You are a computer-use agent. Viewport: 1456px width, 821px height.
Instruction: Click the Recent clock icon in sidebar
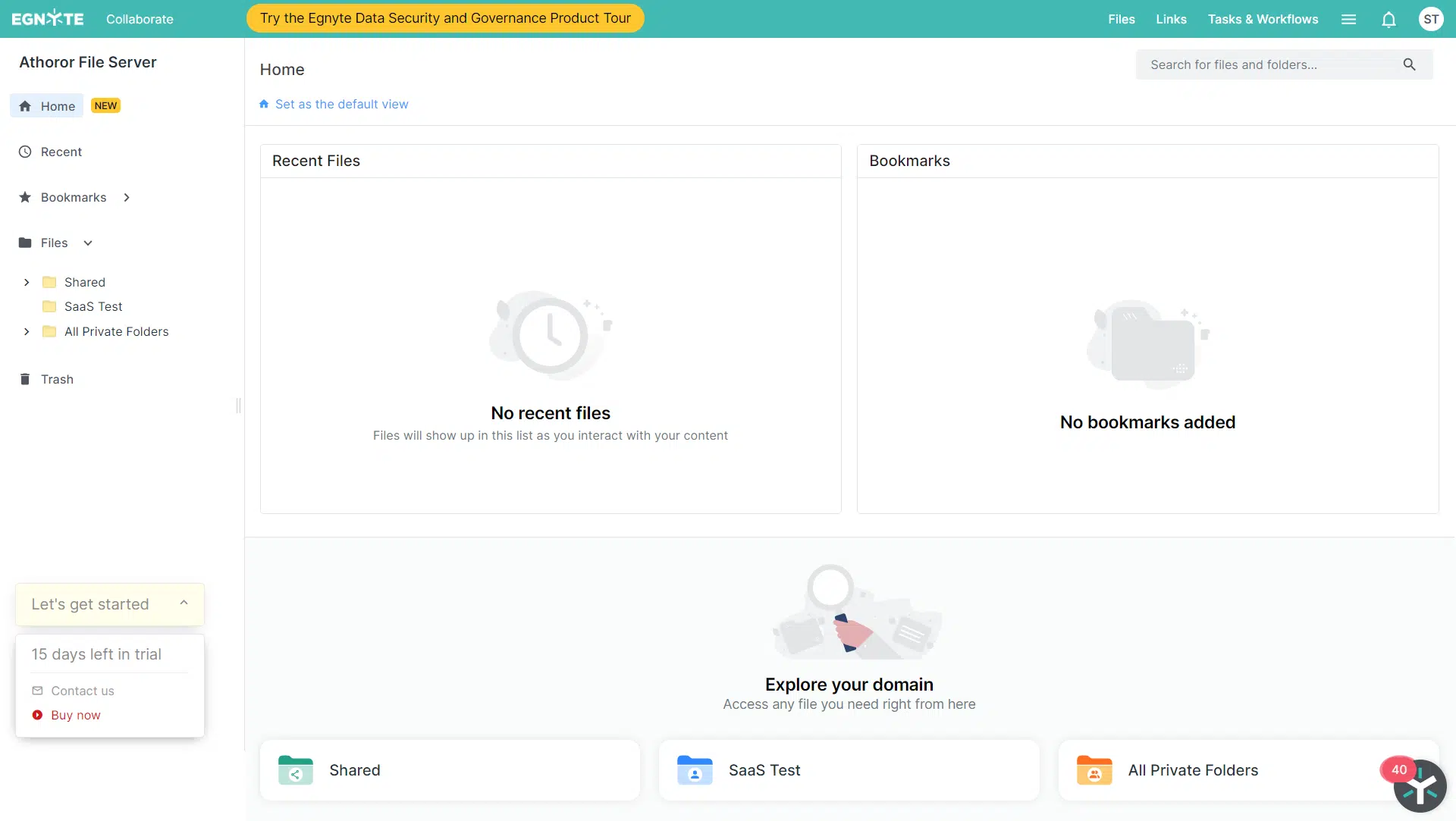[x=25, y=152]
